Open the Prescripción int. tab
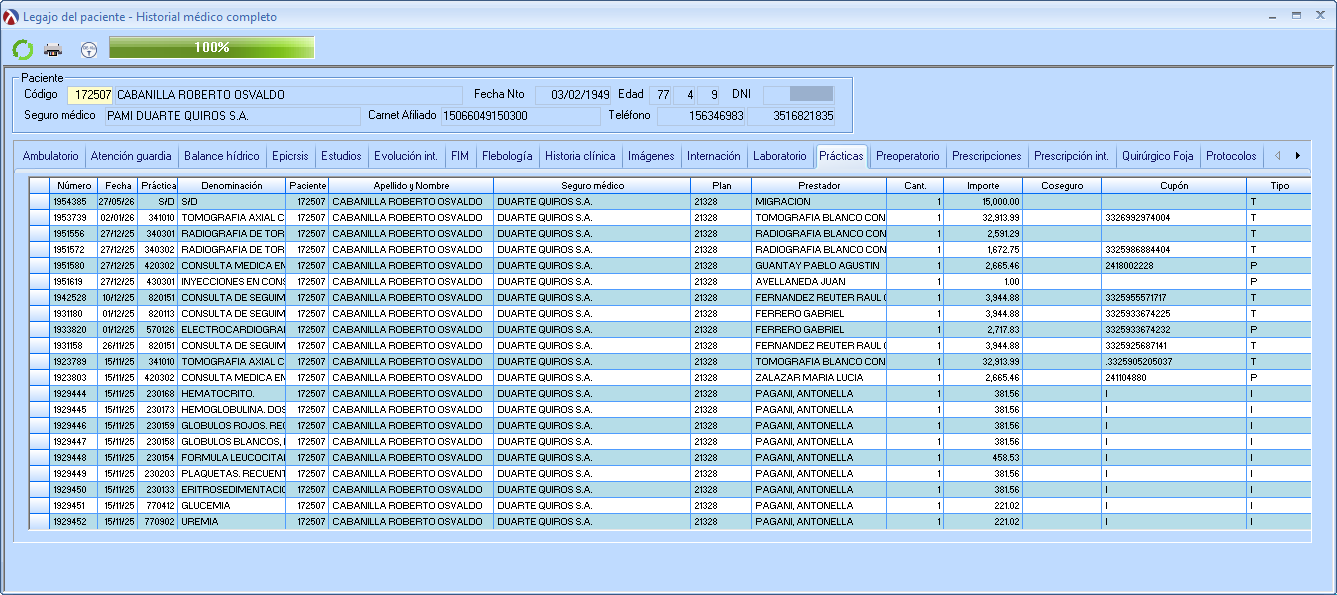The image size is (1337, 595). click(1072, 156)
